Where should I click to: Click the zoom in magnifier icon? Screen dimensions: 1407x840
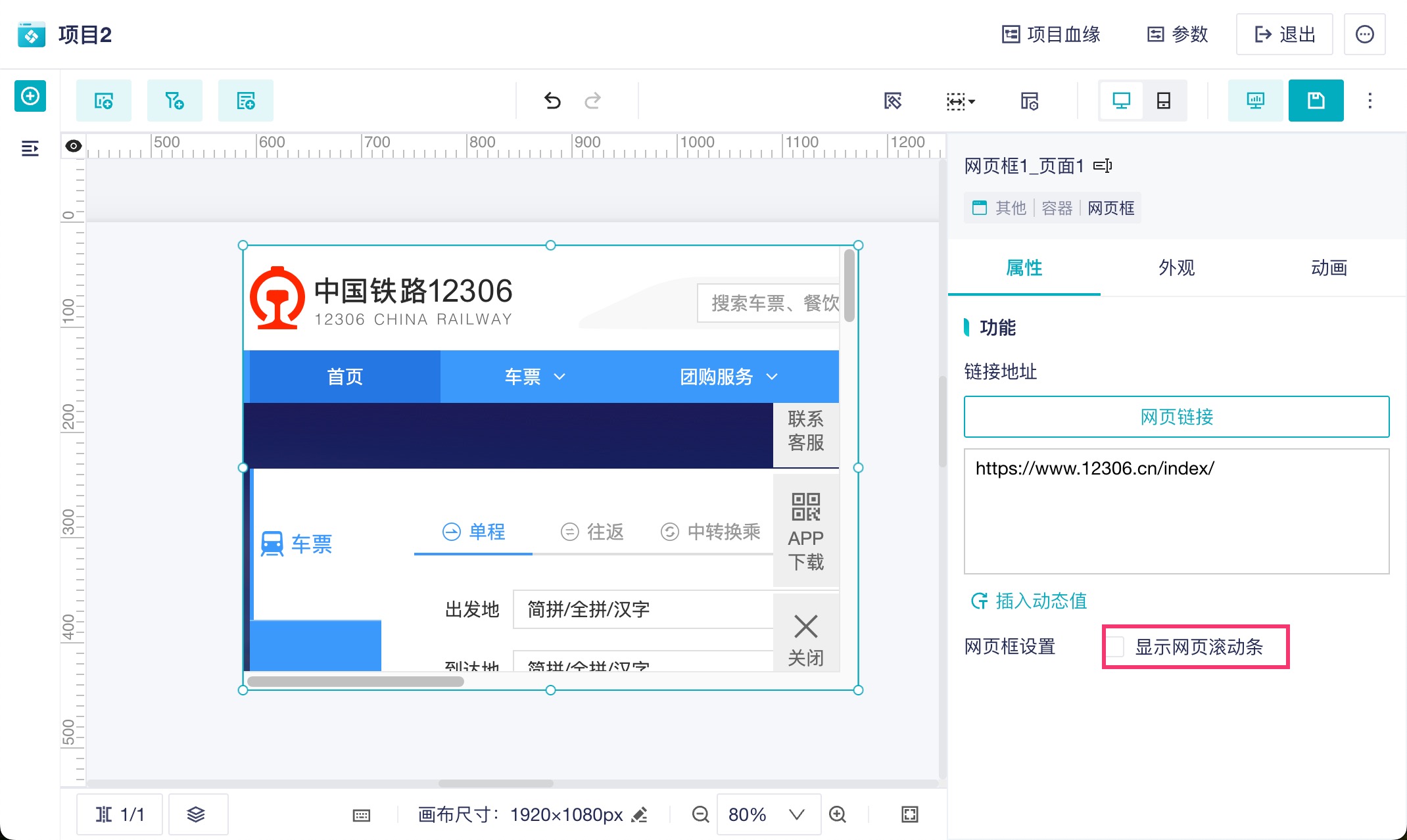(837, 814)
